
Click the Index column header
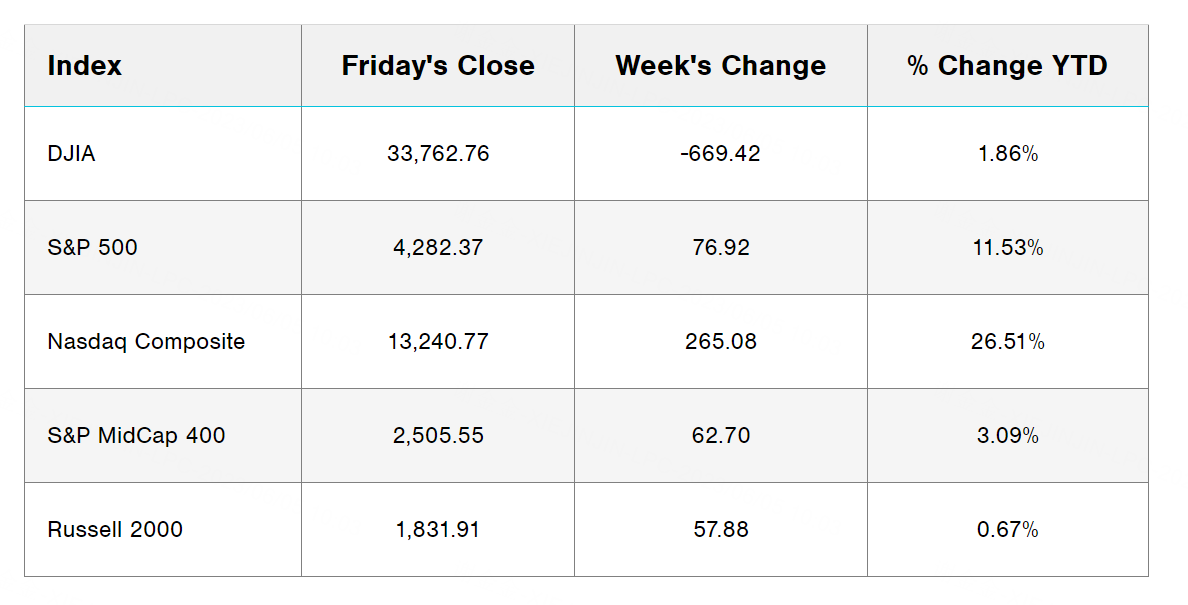(x=85, y=66)
